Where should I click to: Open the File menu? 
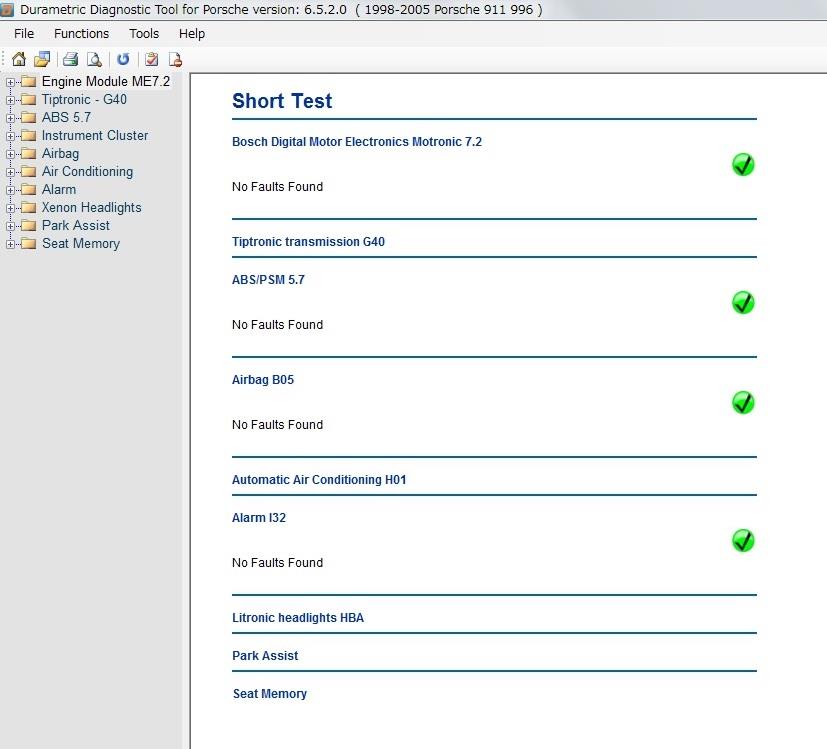[x=24, y=34]
